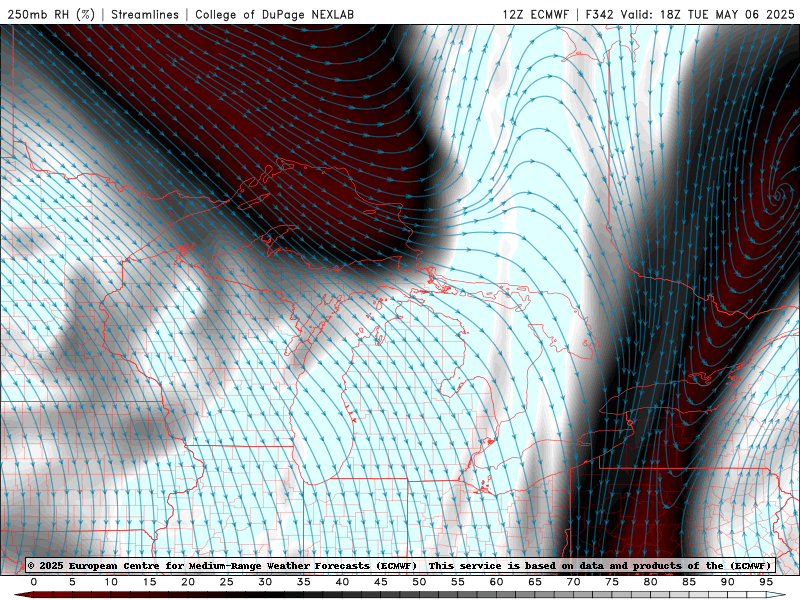
Task: Click the "250mb RH (%)" title text
Action: 51,14
